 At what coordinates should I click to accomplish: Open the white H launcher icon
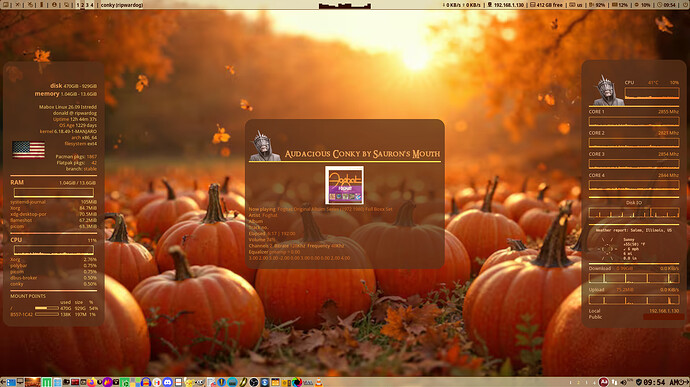point(157,382)
